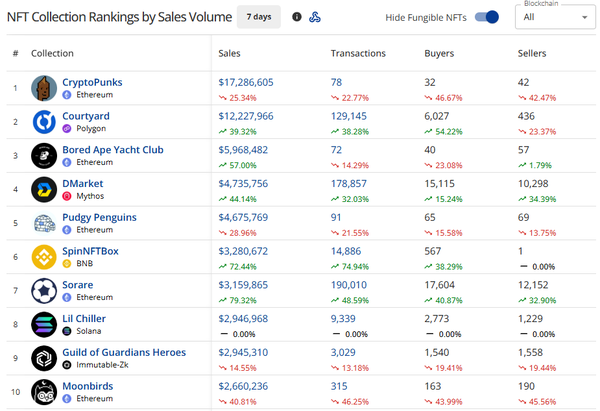
Task: Sort by the Sales column header
Action: tap(229, 54)
